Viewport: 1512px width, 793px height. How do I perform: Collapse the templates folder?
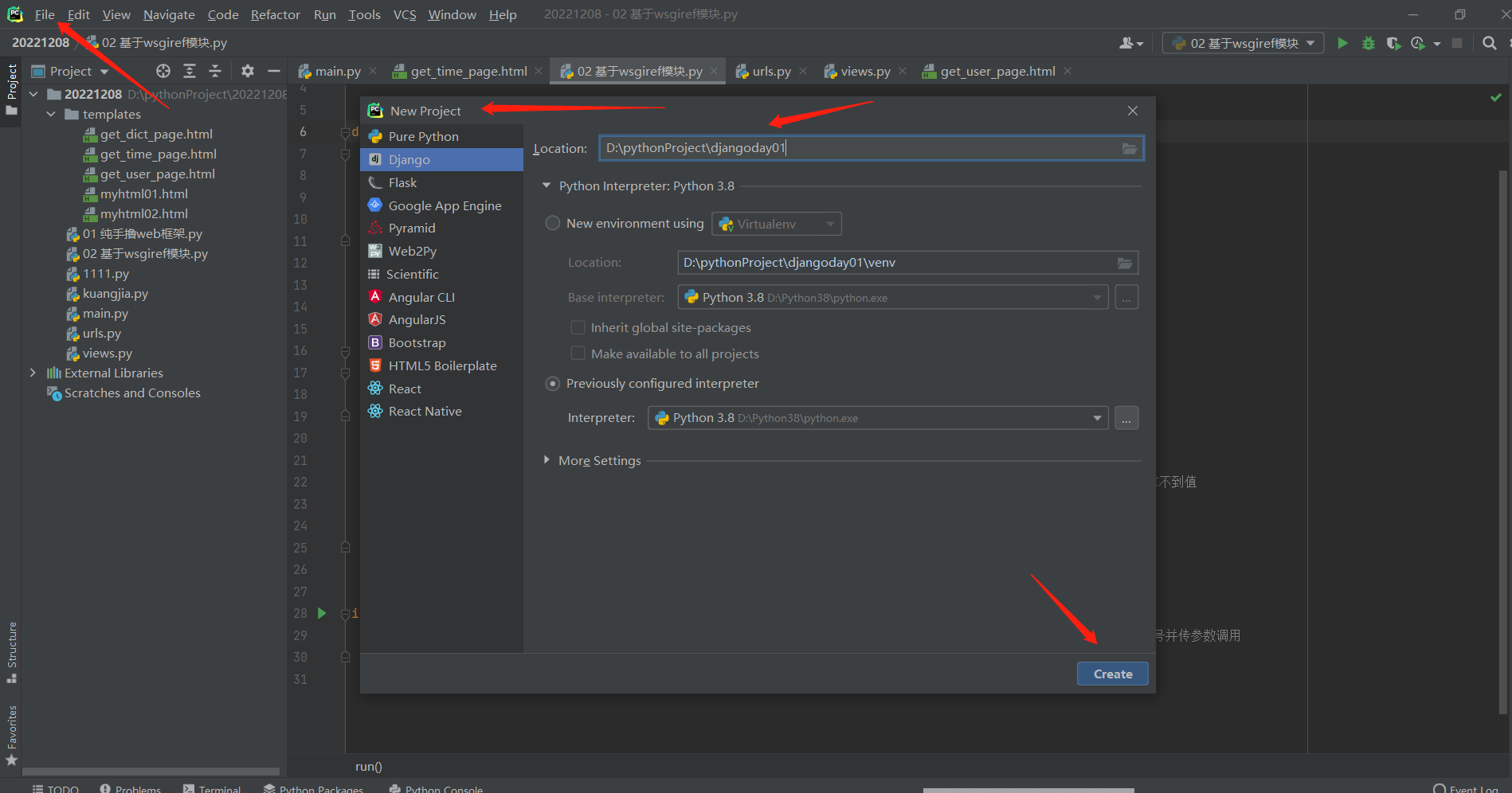coord(51,114)
